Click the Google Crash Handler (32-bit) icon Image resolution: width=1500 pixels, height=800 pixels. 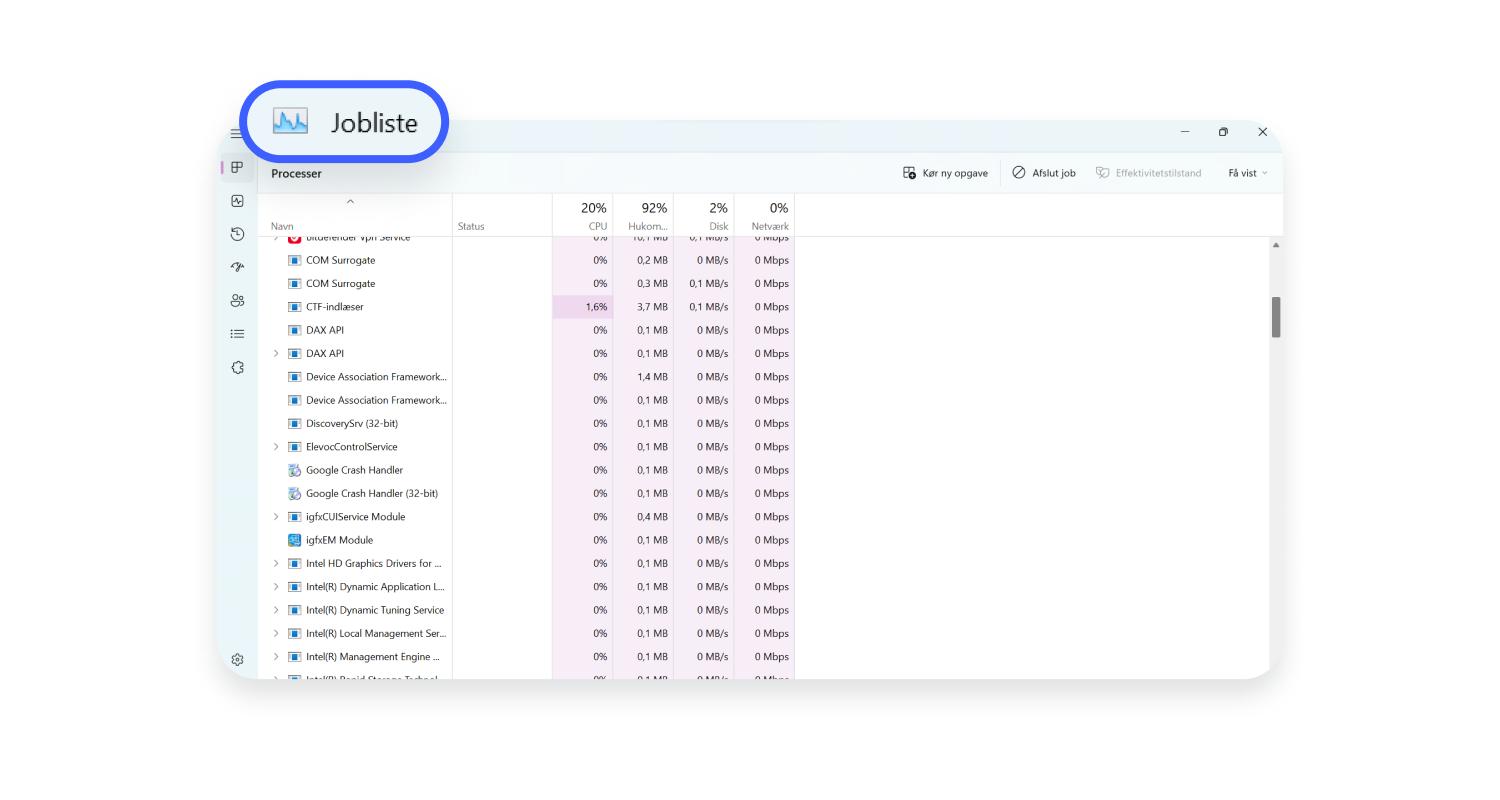(294, 493)
